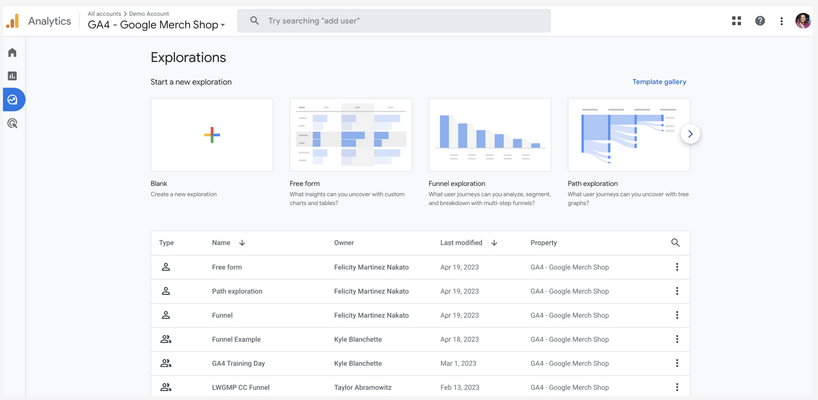Click the Apr 18, 2023 date cell

(x=460, y=339)
